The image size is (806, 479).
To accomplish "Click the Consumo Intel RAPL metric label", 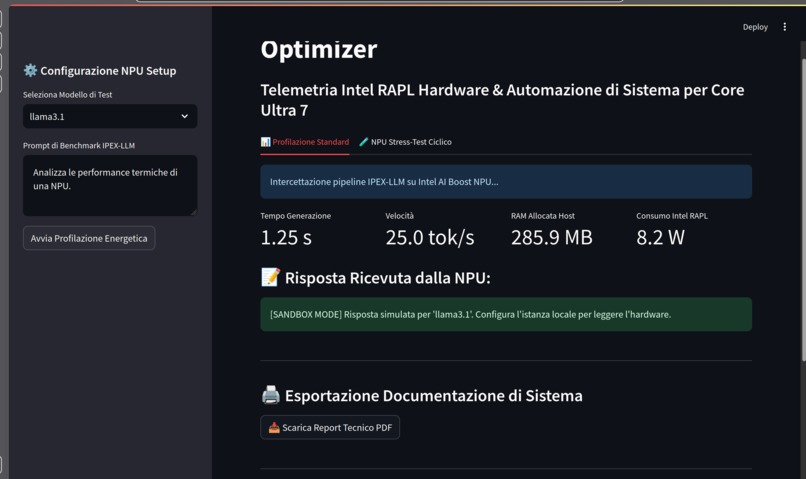I will click(x=672, y=216).
